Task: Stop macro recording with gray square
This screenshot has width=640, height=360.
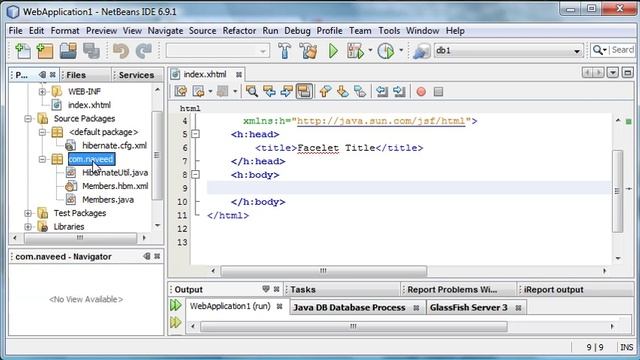Action: pyautogui.click(x=438, y=91)
